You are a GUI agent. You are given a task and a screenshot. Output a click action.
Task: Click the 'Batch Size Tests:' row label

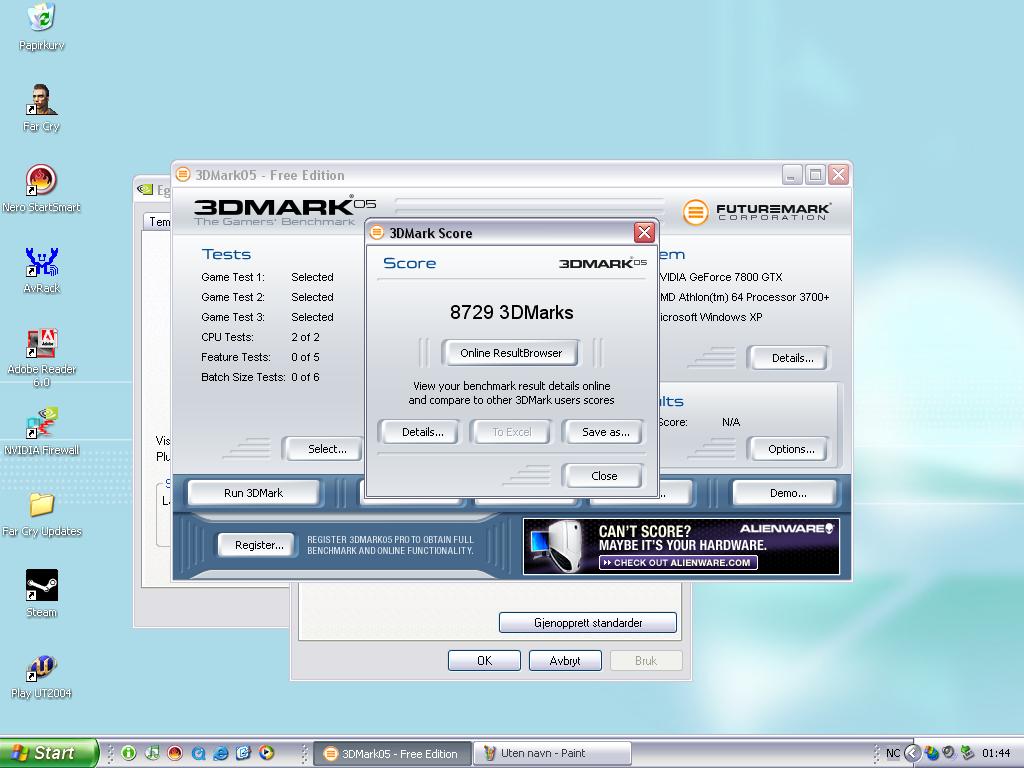tap(243, 377)
